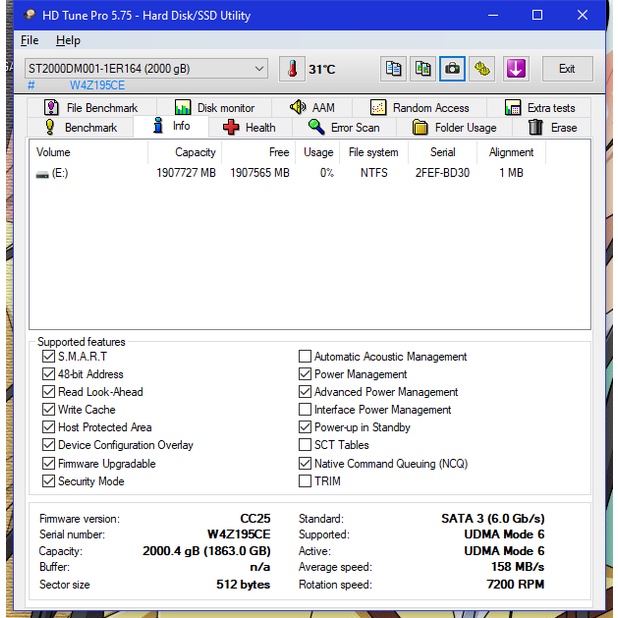Click the copy text to clipboard icon
Viewport: 618px width, 618px height.
[x=394, y=69]
